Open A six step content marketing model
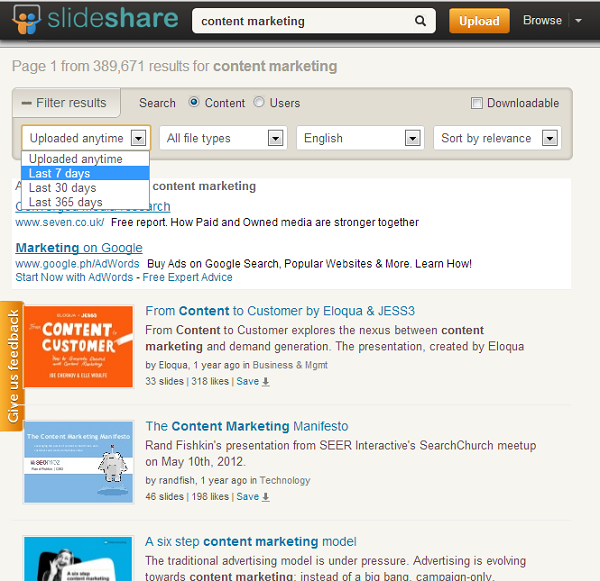The width and height of the screenshot is (600, 581). [x=251, y=542]
